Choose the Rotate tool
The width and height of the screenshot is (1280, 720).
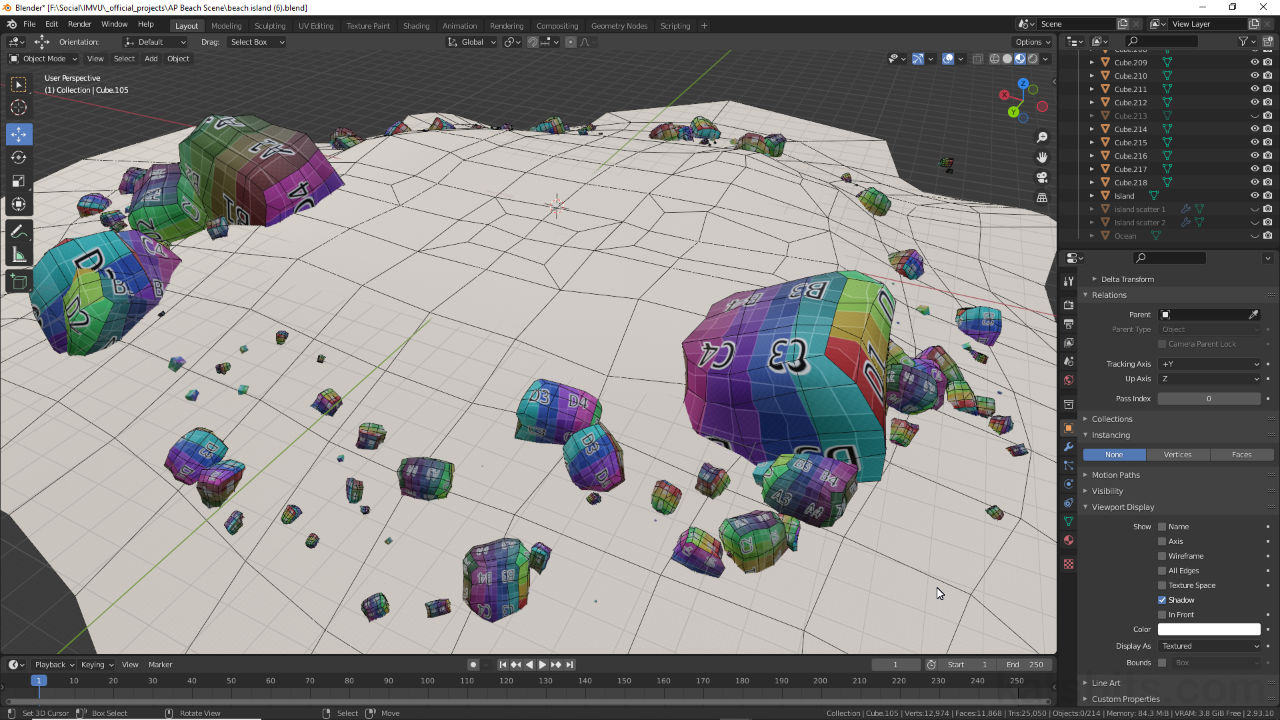pyautogui.click(x=19, y=158)
